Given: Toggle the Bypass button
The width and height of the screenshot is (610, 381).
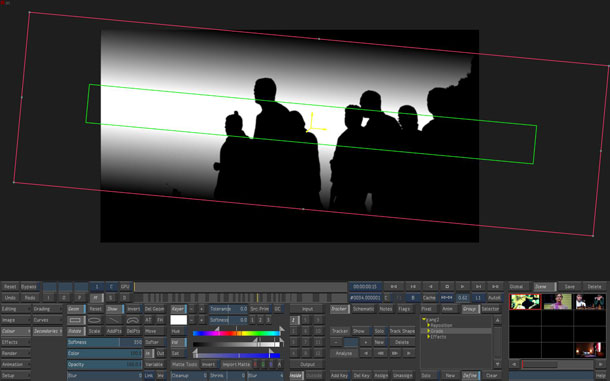Looking at the screenshot, I should click(x=29, y=287).
